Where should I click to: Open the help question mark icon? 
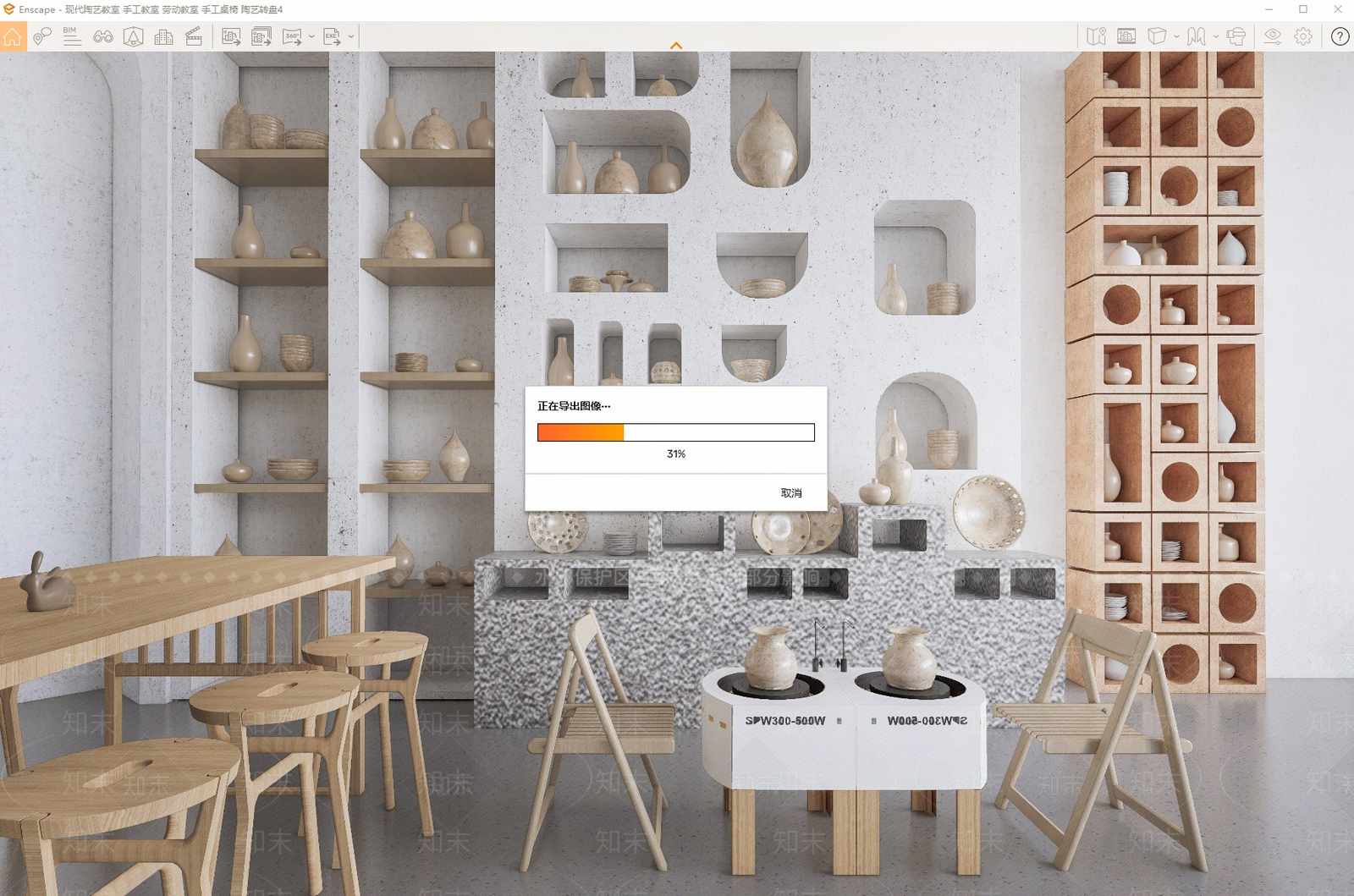[x=1340, y=36]
